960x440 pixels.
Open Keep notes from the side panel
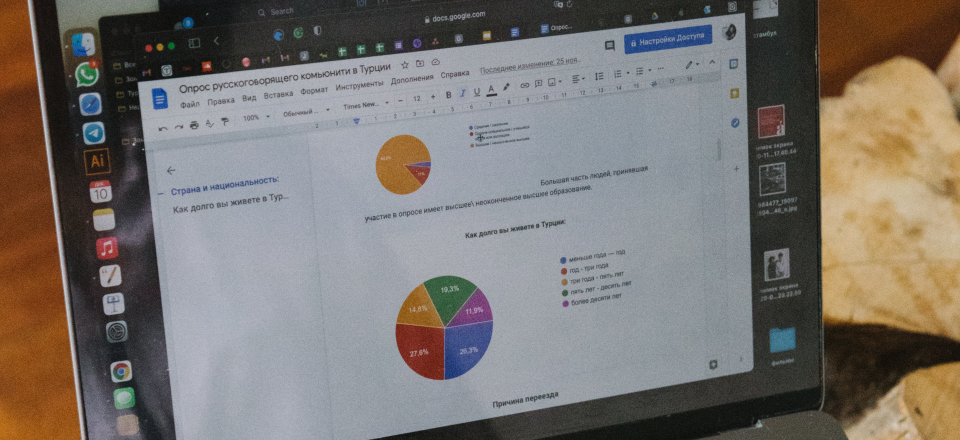click(x=734, y=94)
